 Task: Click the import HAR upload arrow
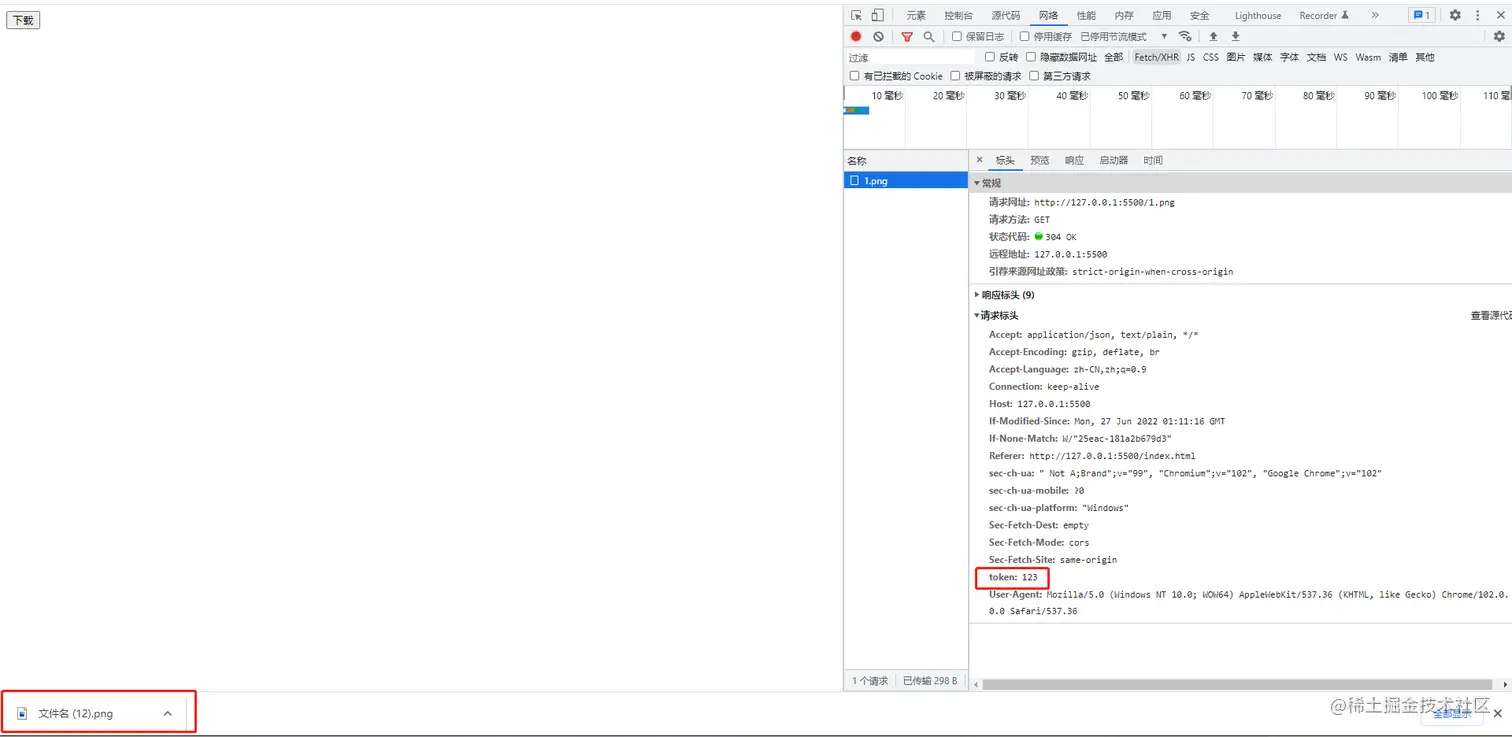point(1213,37)
